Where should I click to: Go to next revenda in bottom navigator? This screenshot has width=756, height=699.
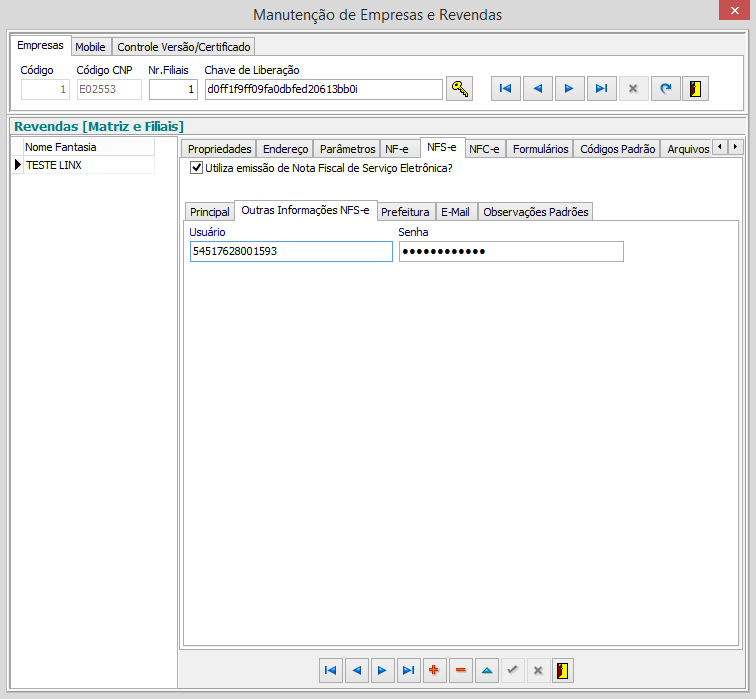pyautogui.click(x=382, y=671)
